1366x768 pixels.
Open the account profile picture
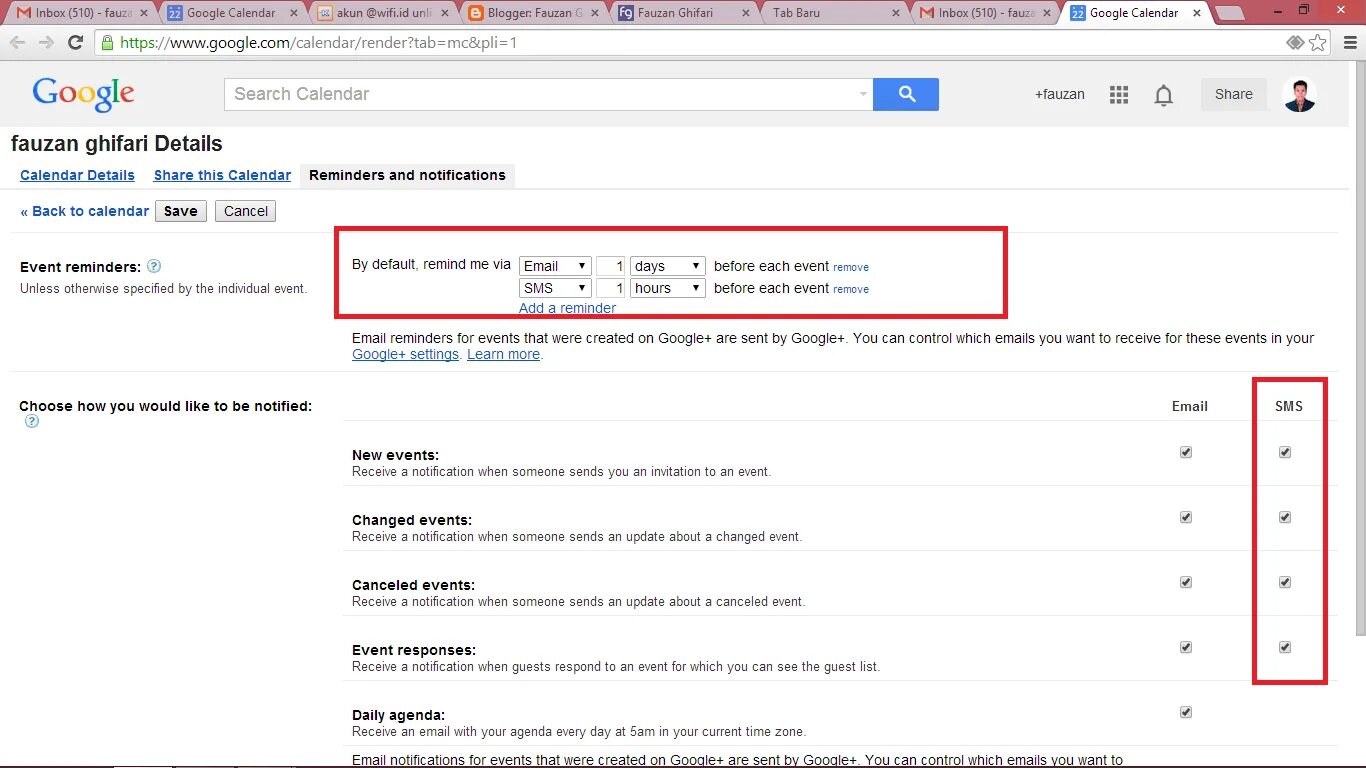(1299, 94)
